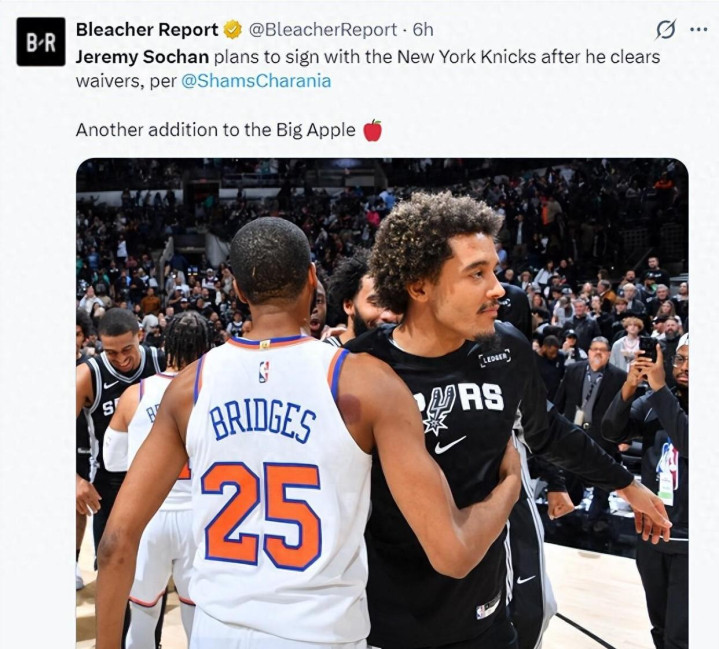This screenshot has width=719, height=649.
Task: Open the B/R profile avatar
Action: (41, 42)
